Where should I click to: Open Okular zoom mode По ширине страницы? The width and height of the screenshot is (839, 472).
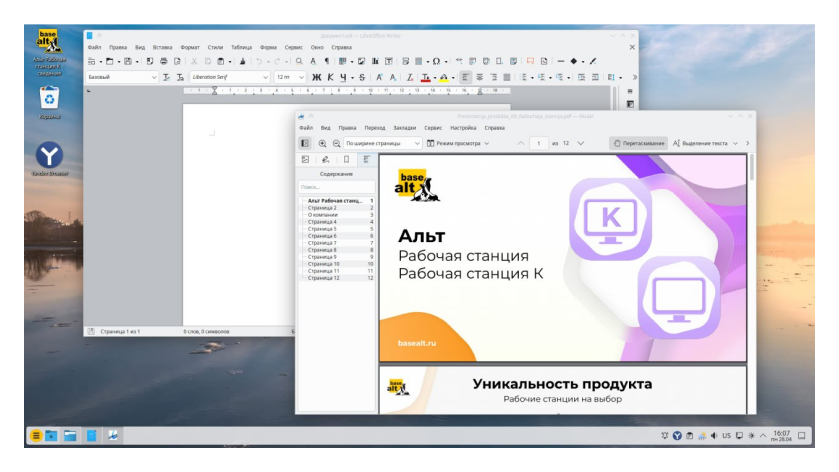383,143
